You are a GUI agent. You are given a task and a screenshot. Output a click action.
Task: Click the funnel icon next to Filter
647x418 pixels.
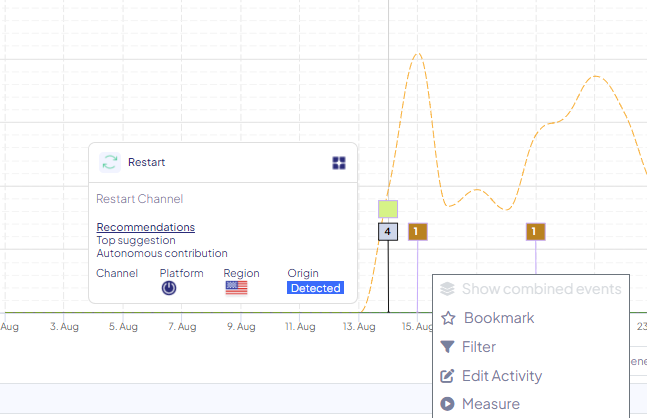447,347
